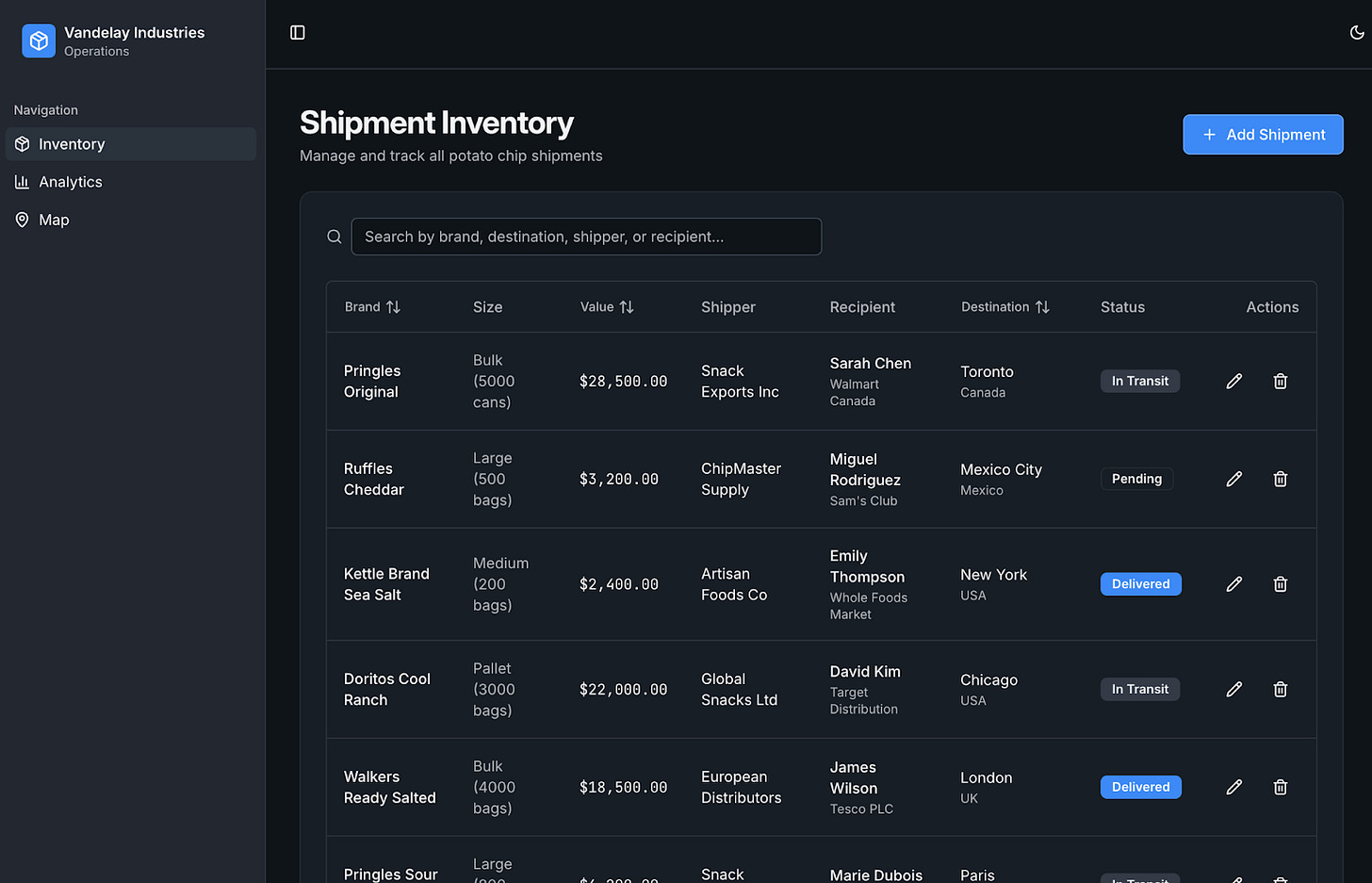Click shipper Snack Exports Inc

[740, 382]
